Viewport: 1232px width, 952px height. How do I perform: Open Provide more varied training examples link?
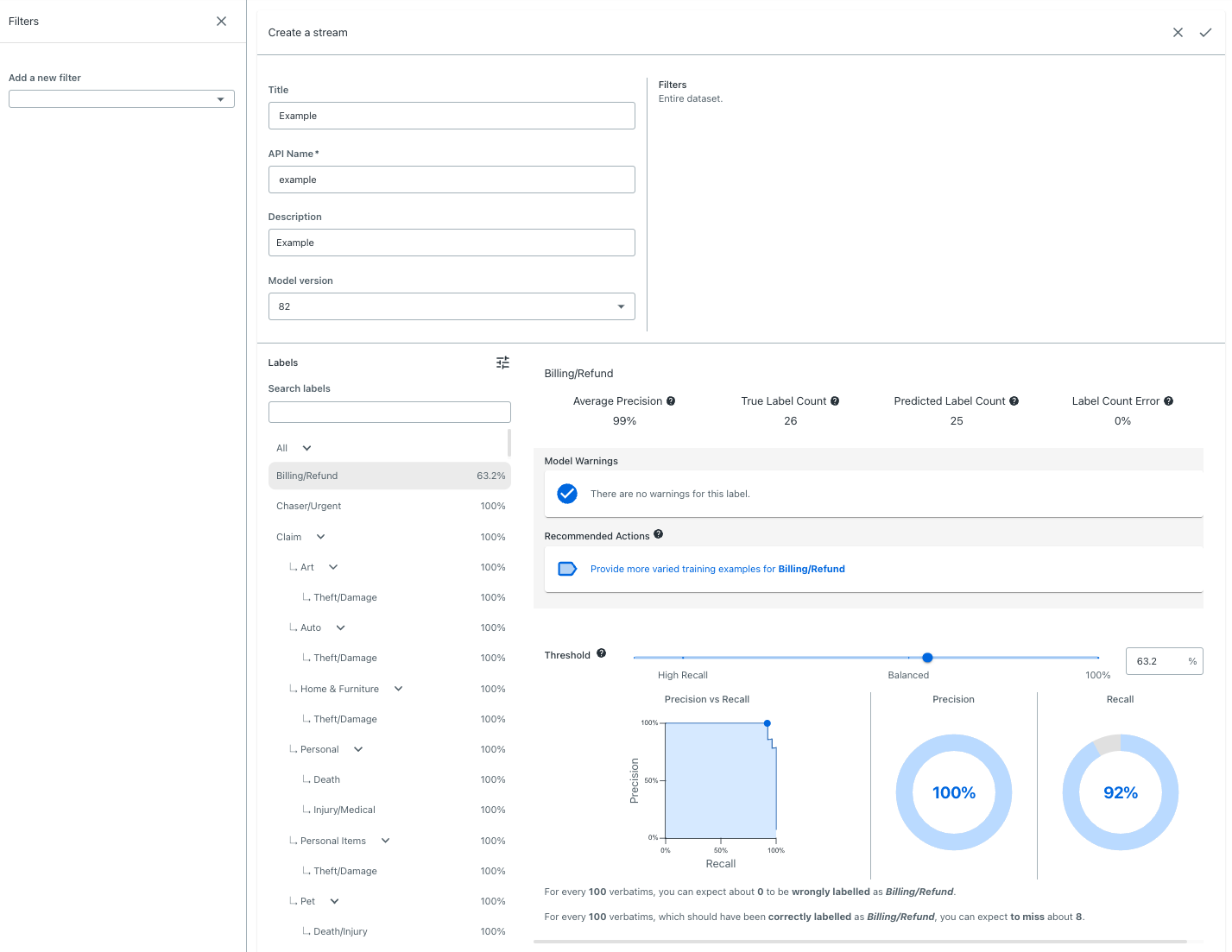pos(717,570)
